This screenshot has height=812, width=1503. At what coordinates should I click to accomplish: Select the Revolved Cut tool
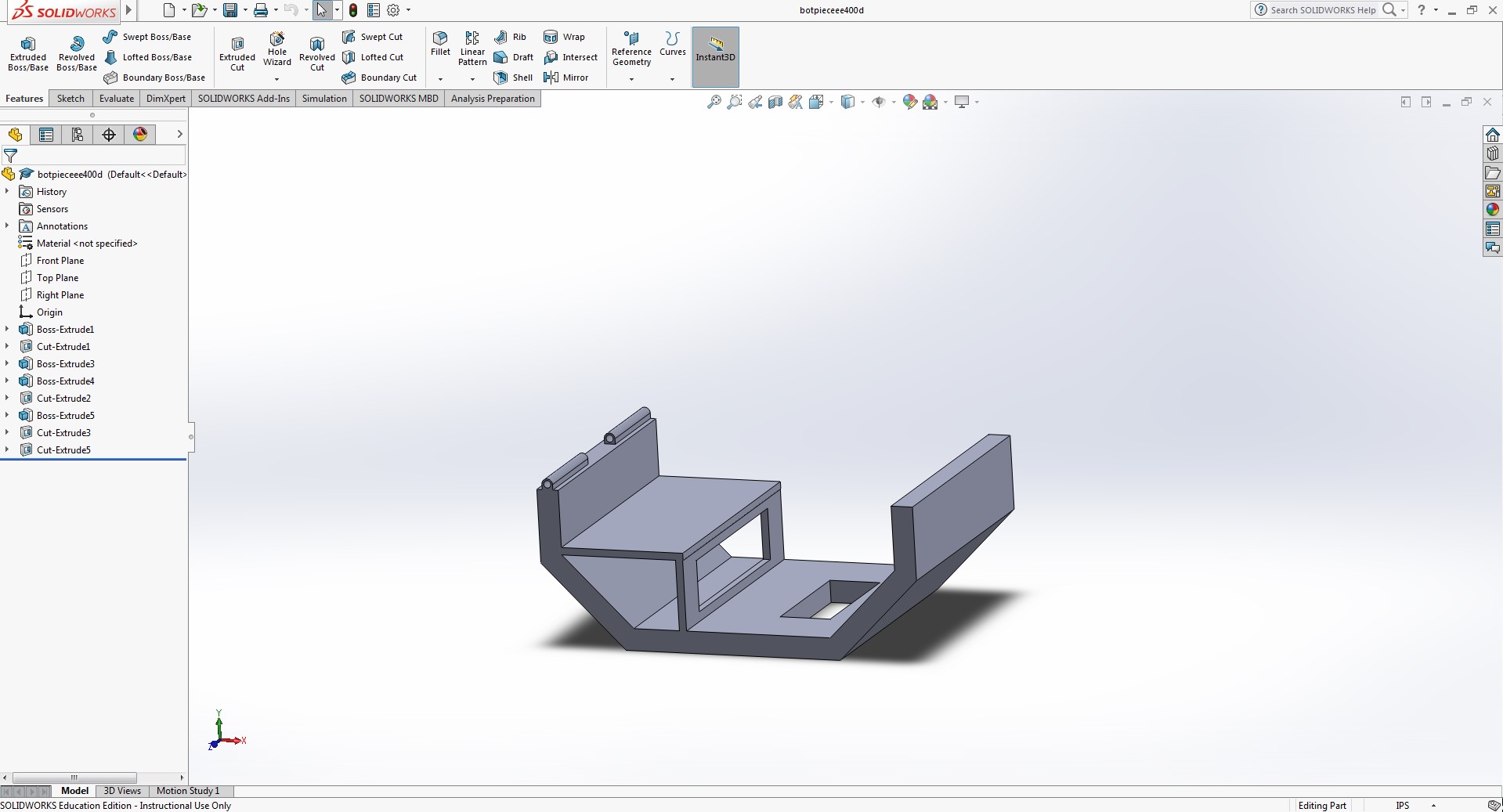point(317,53)
